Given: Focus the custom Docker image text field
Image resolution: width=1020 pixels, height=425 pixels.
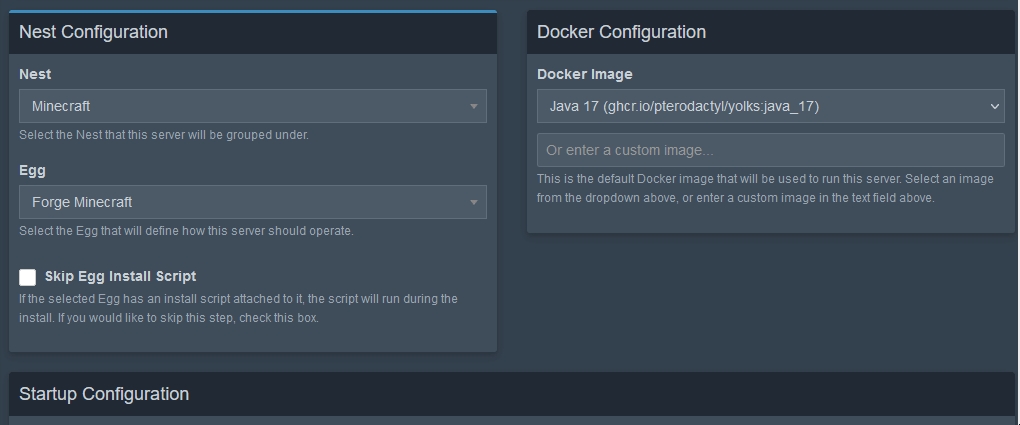Looking at the screenshot, I should click(770, 150).
